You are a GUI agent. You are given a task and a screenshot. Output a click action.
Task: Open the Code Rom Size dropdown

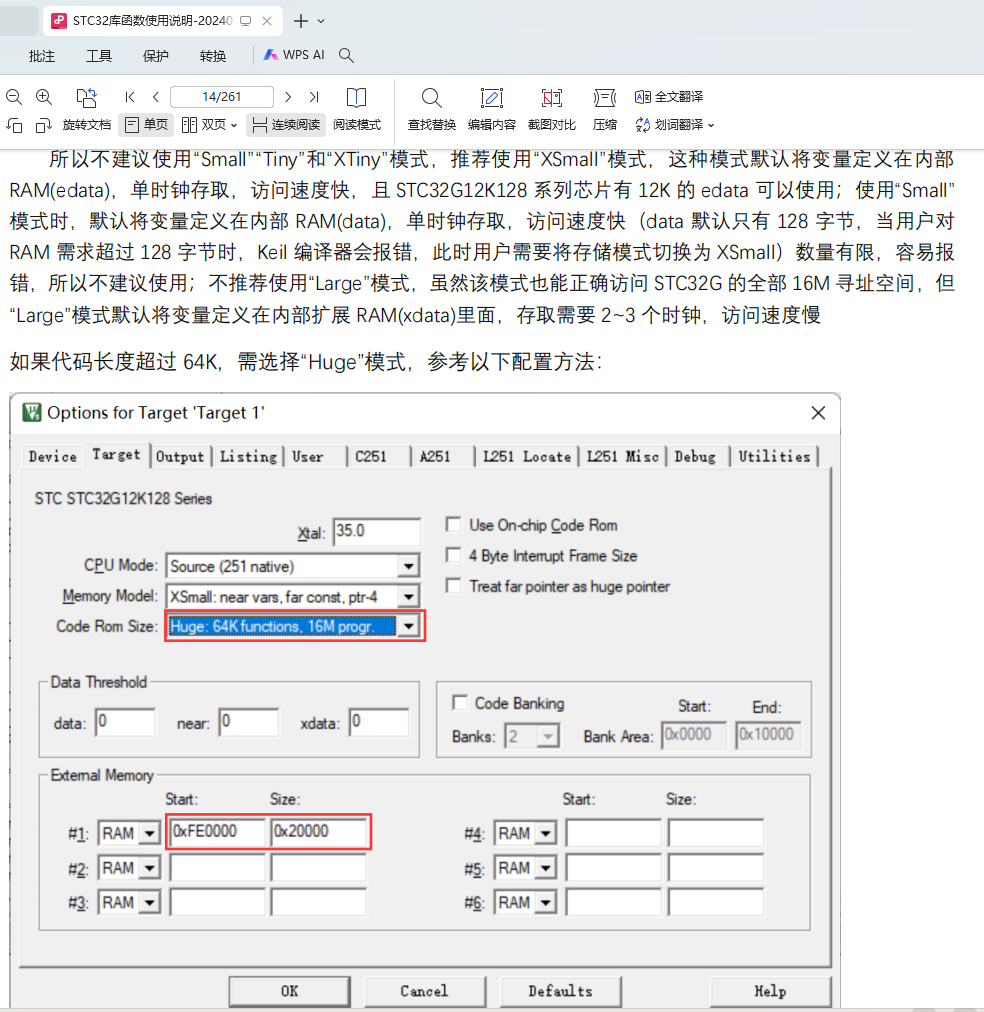pos(408,626)
